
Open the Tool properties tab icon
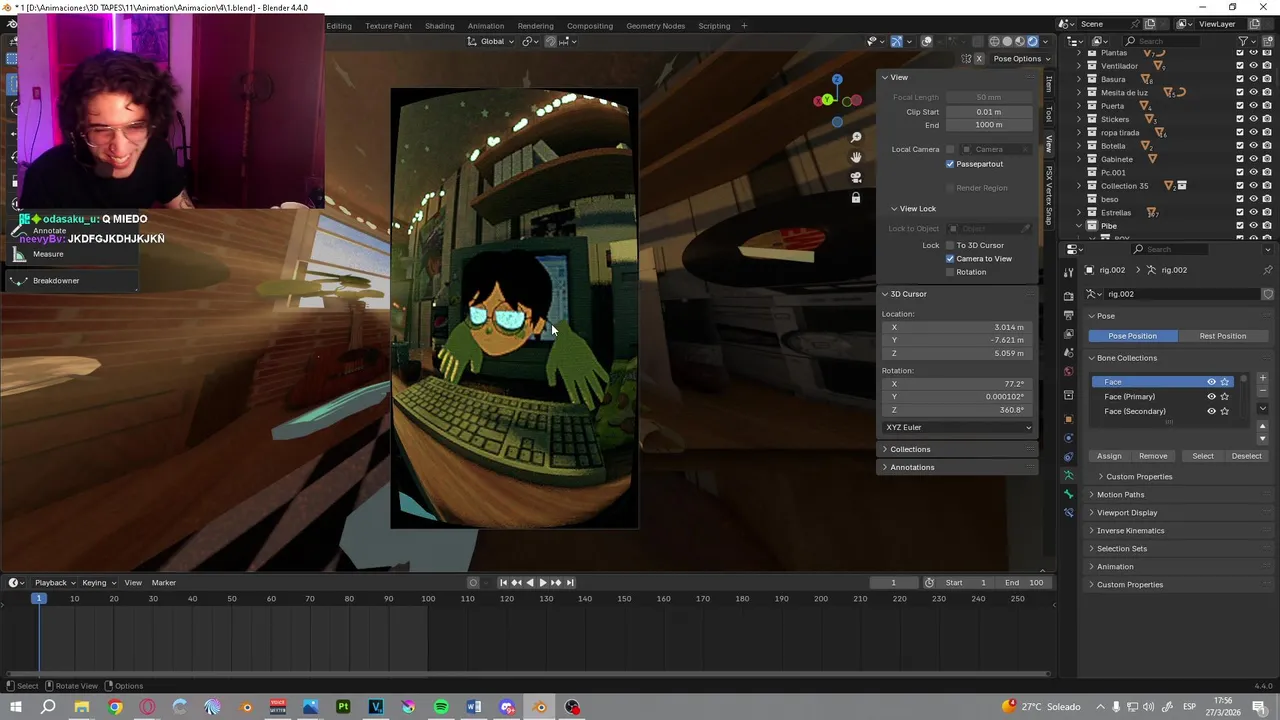coord(1068,273)
